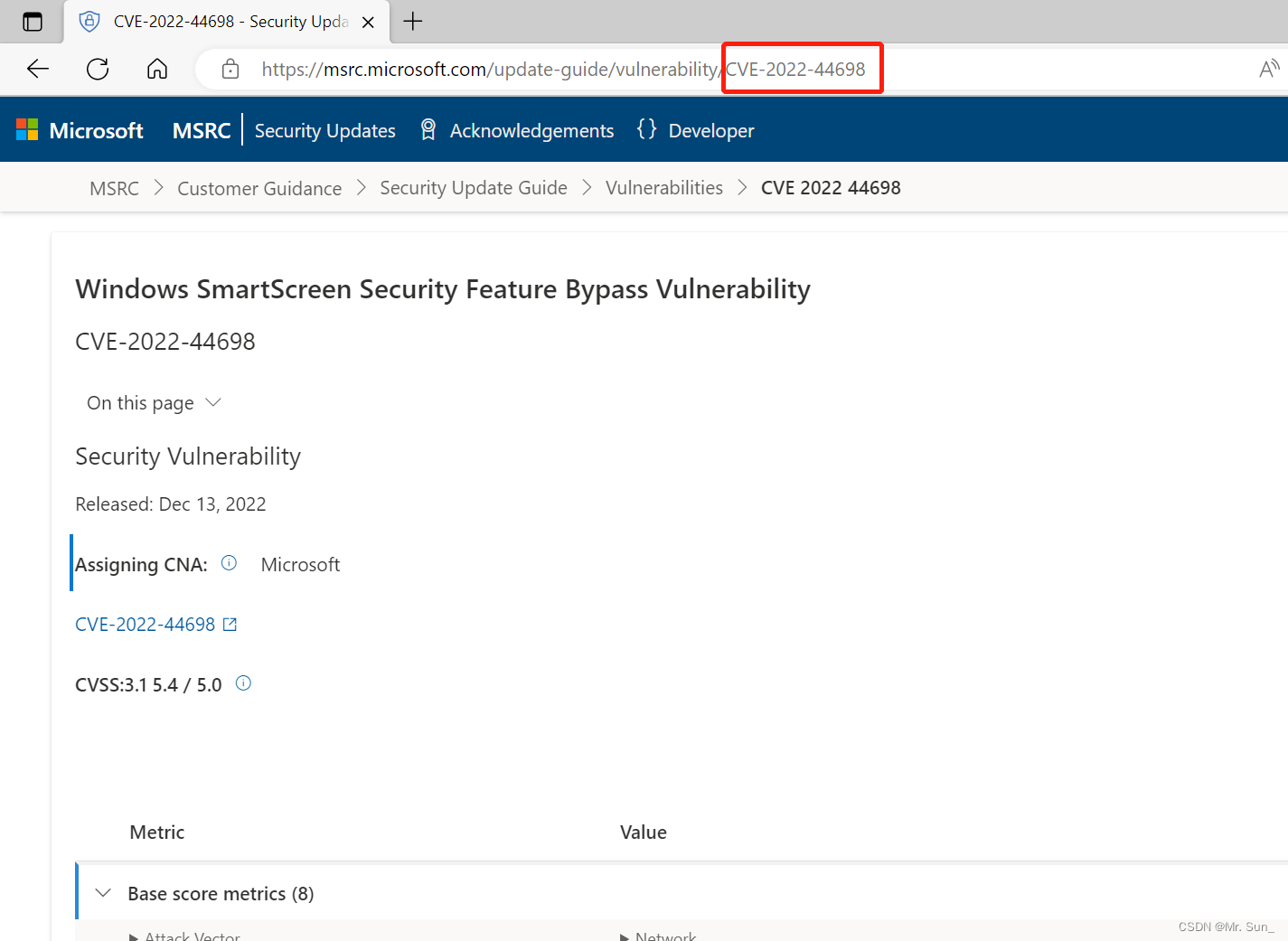This screenshot has height=941, width=1288.
Task: Click the external link icon beside CVE-2022-44698
Action: click(230, 625)
